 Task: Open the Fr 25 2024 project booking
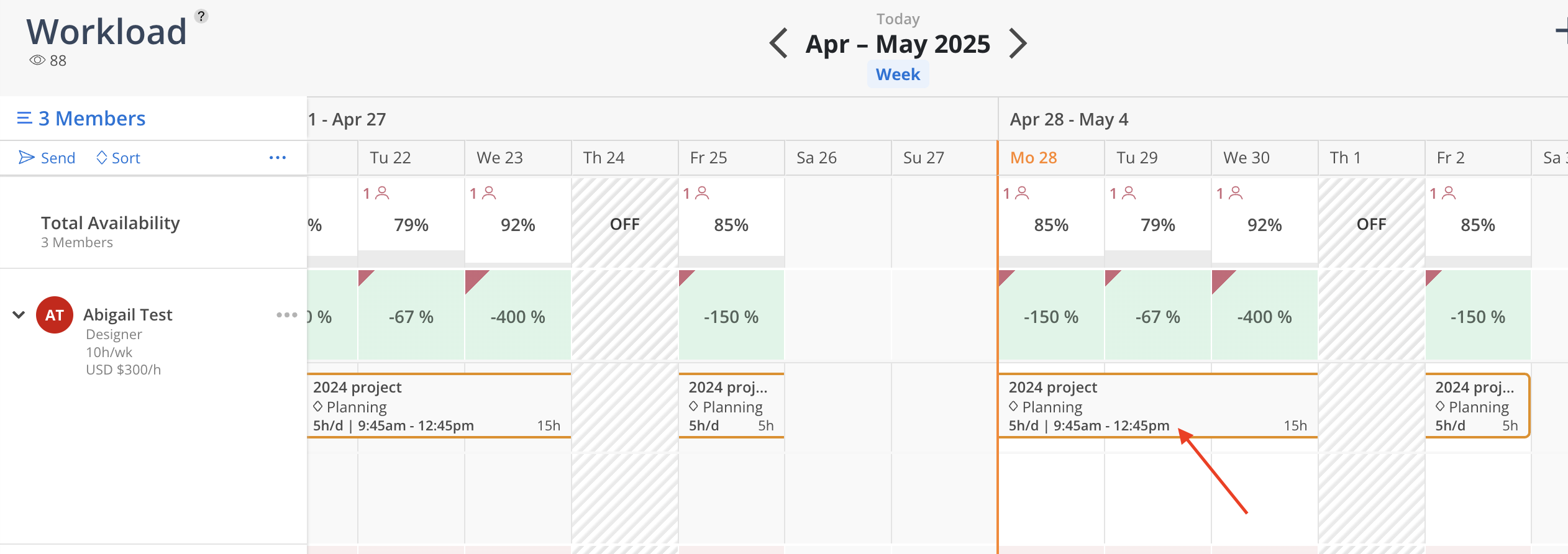click(x=731, y=406)
